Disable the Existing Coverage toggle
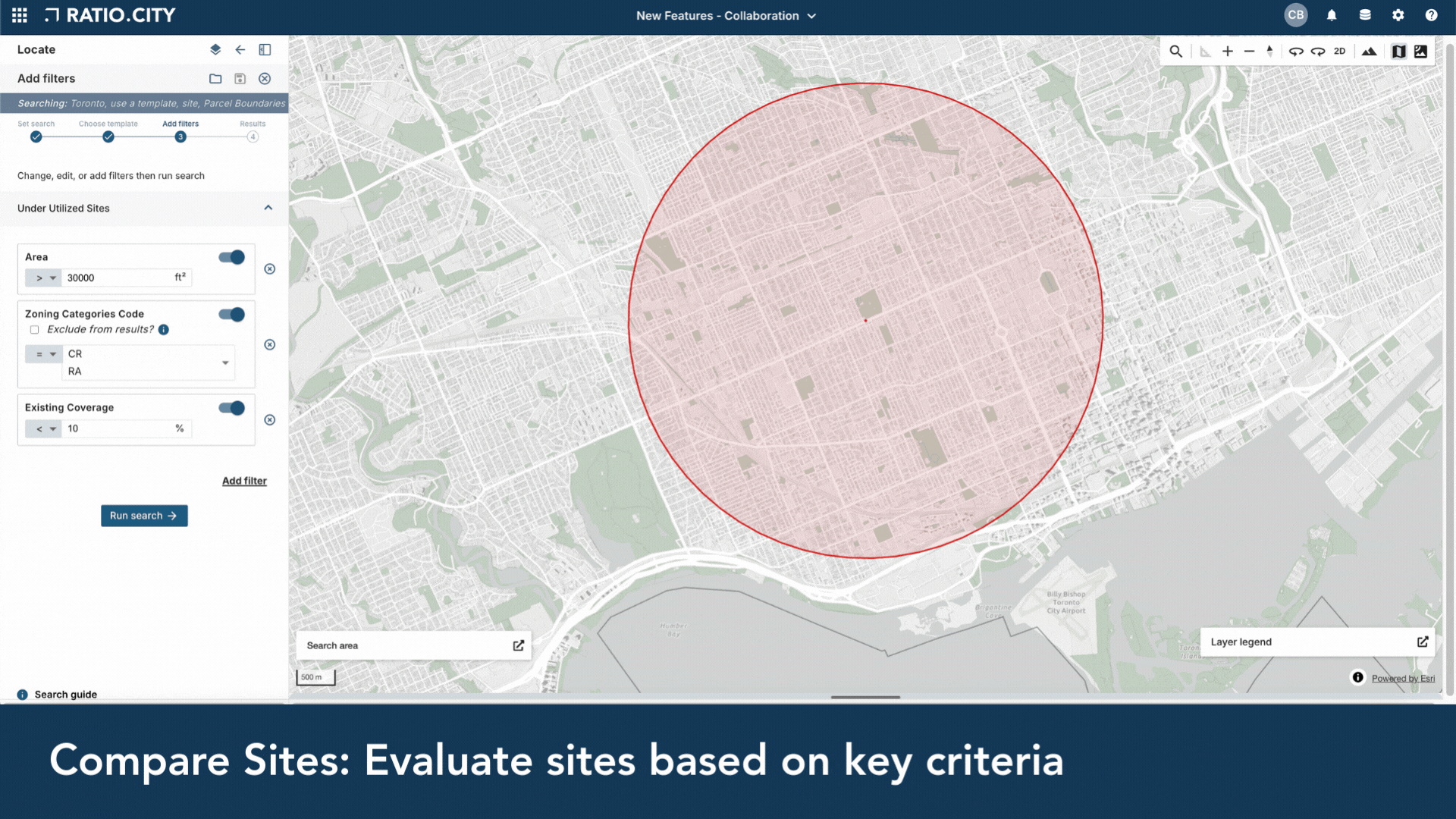 coord(231,408)
